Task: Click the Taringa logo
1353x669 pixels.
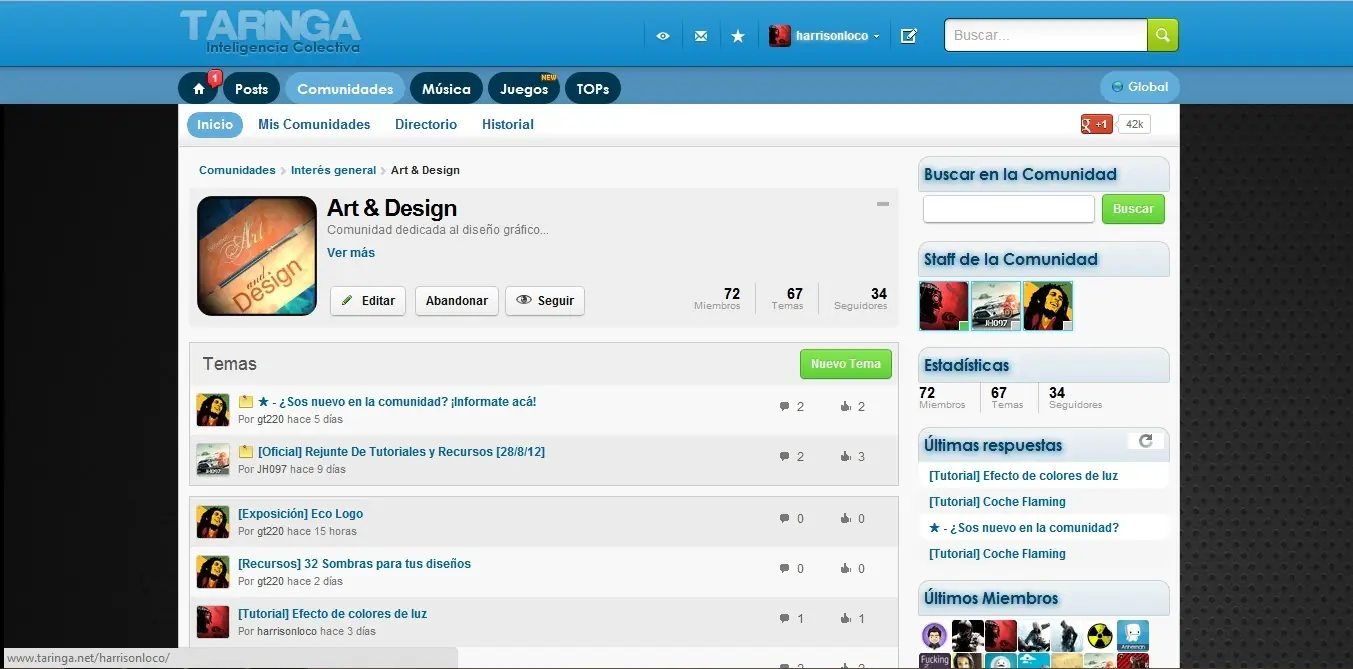Action: 270,31
